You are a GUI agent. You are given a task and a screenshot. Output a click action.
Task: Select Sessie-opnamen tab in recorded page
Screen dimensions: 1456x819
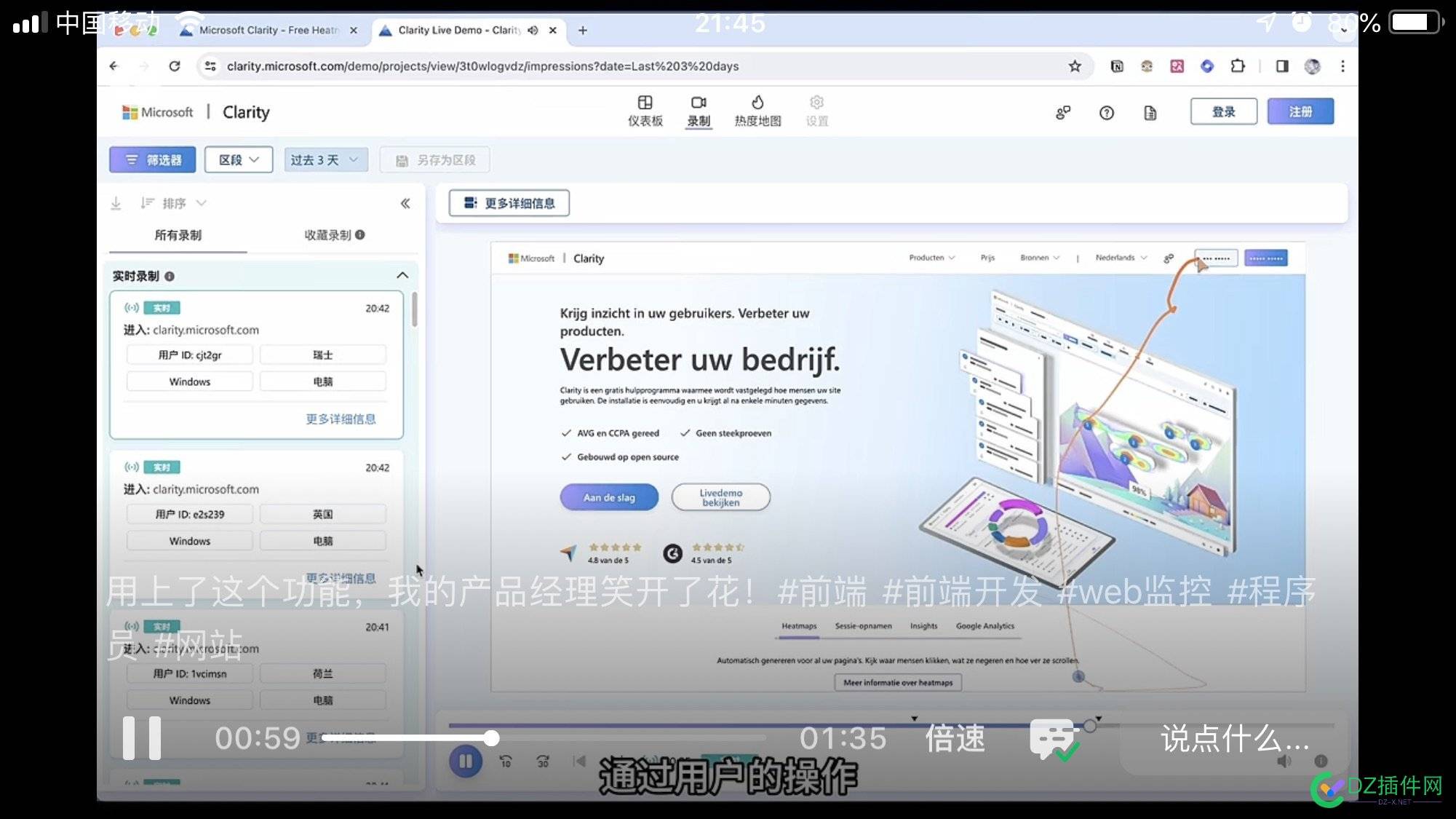click(x=863, y=626)
